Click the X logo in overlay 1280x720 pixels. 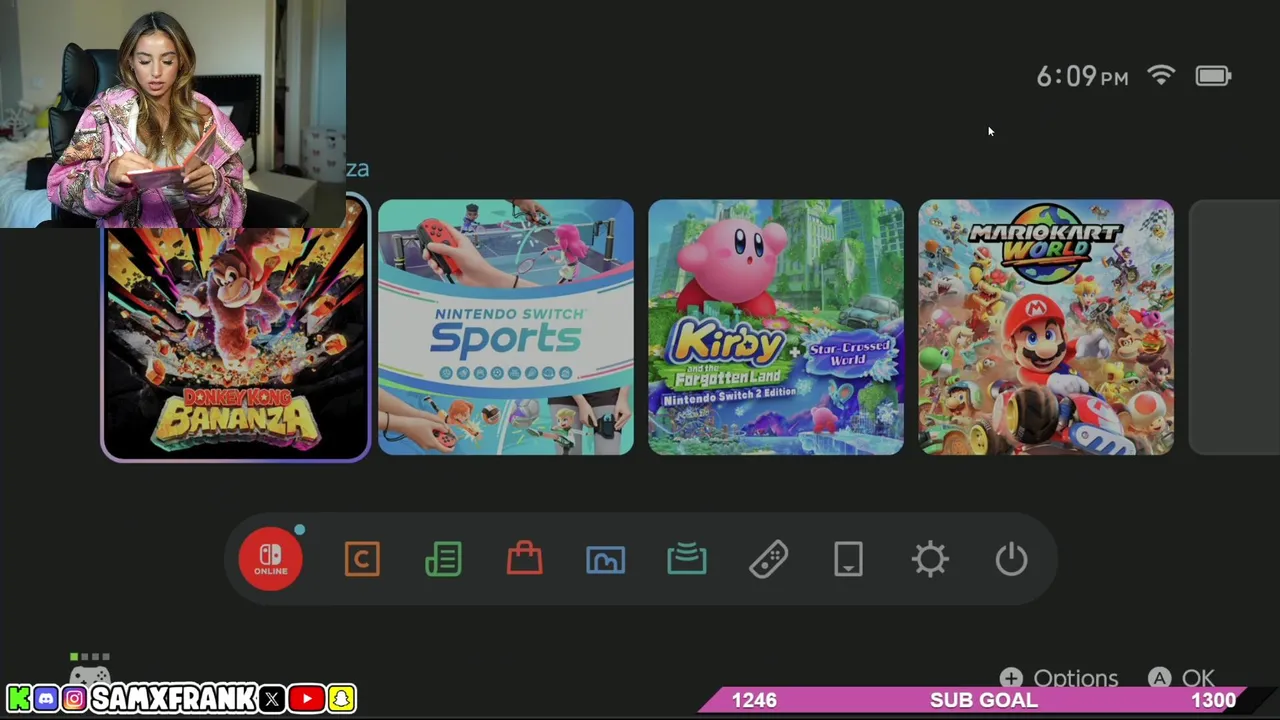272,698
